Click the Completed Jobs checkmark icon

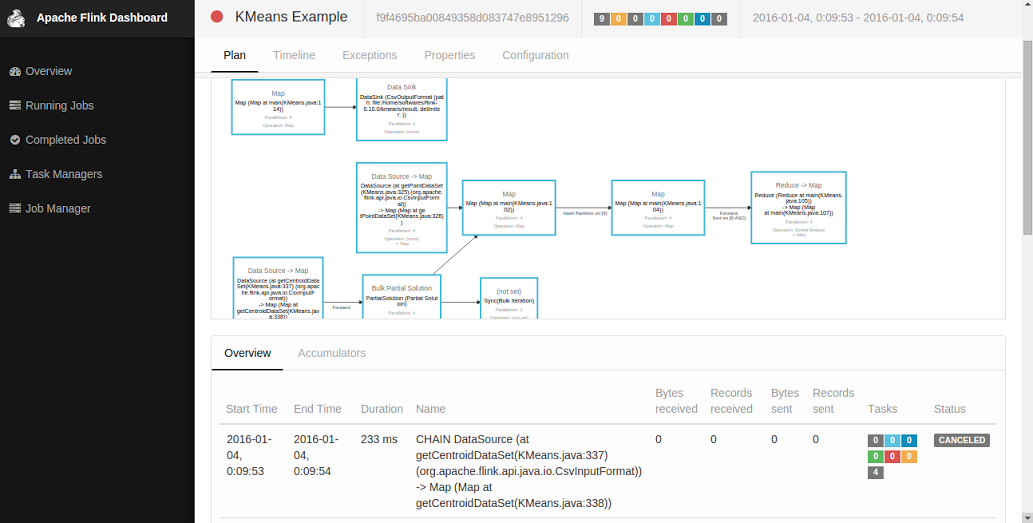[15, 140]
